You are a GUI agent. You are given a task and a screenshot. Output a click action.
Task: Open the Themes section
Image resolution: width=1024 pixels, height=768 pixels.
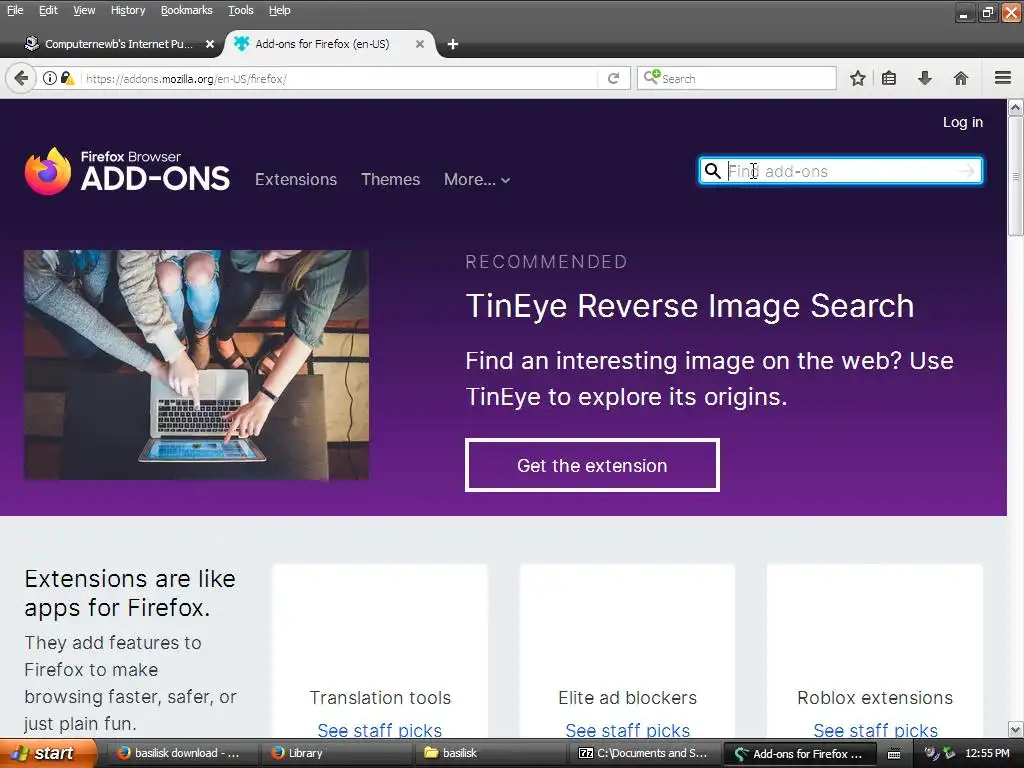coord(391,180)
